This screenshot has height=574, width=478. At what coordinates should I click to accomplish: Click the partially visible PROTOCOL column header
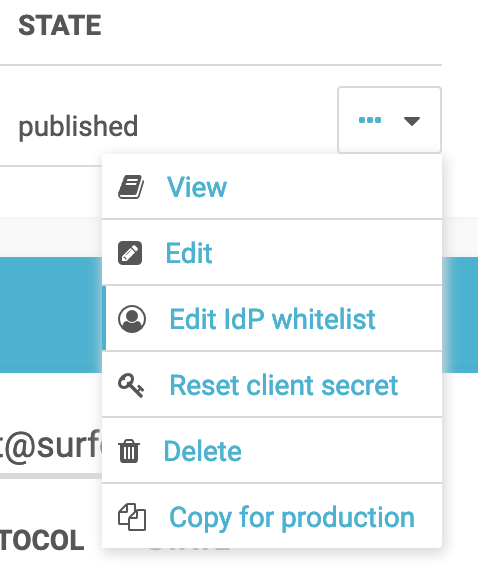coord(42,540)
